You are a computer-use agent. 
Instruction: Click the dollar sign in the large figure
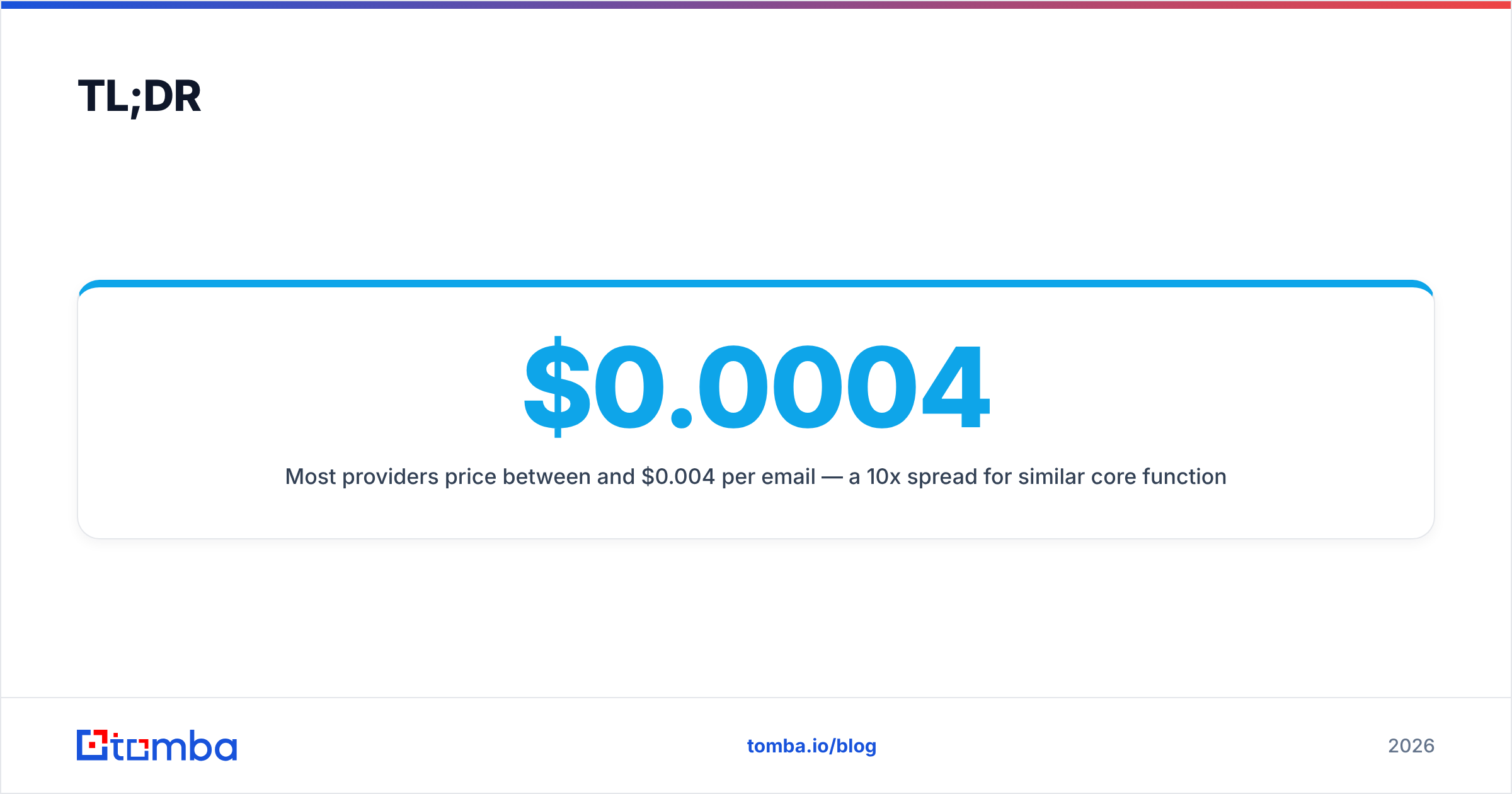point(558,387)
